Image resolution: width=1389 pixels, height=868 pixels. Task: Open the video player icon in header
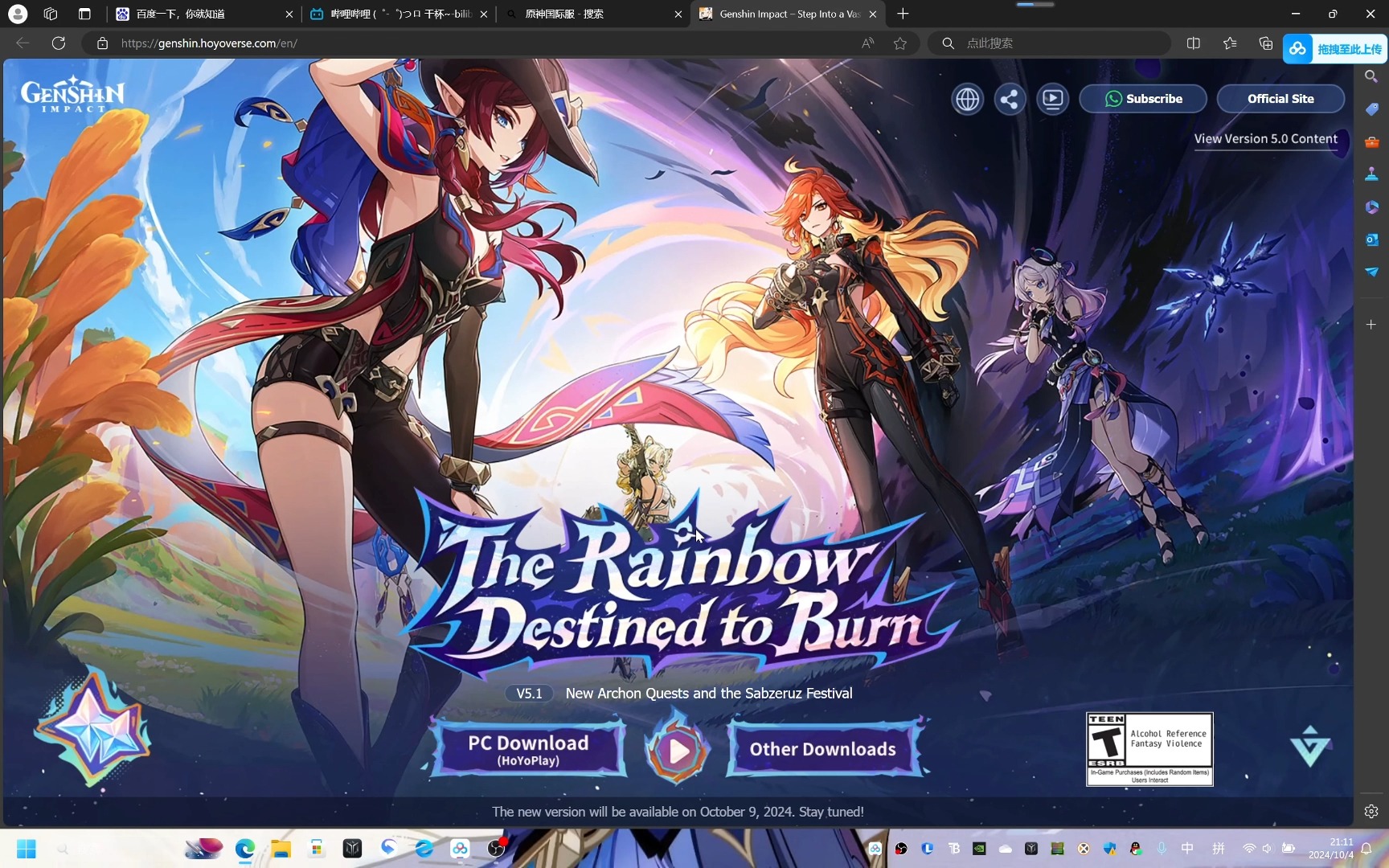point(1052,99)
